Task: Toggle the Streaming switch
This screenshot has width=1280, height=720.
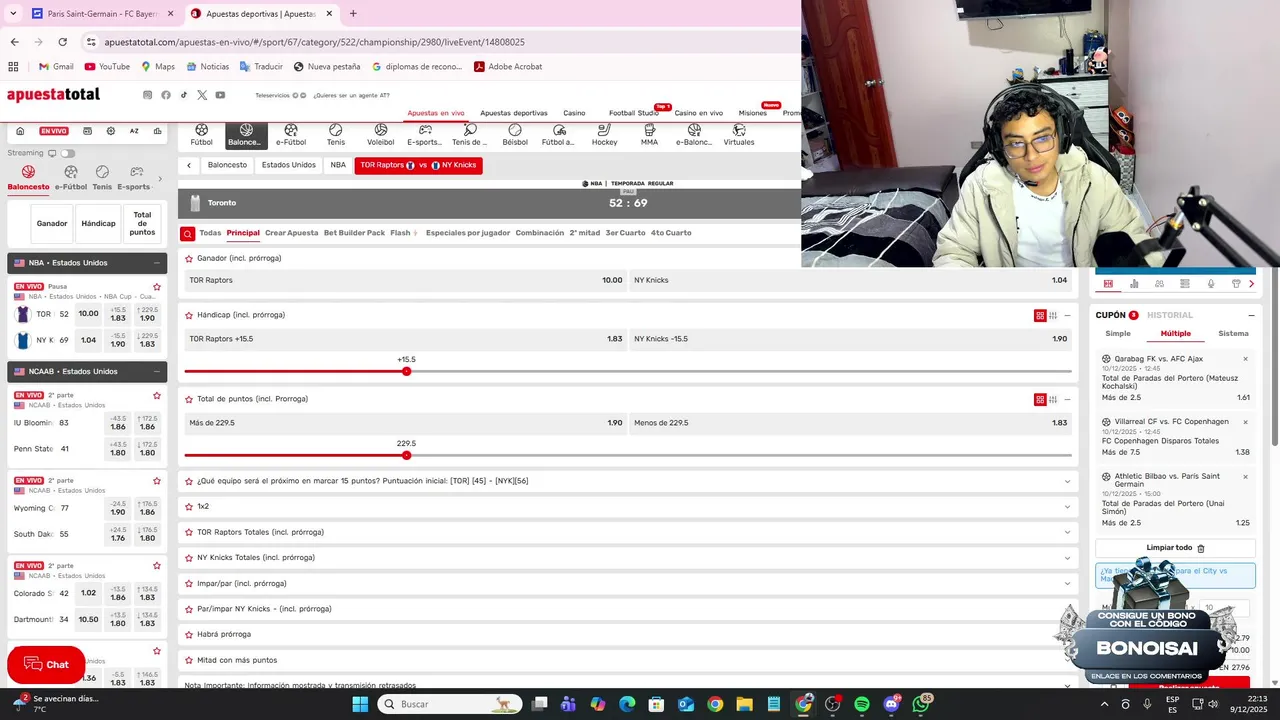Action: [x=68, y=153]
